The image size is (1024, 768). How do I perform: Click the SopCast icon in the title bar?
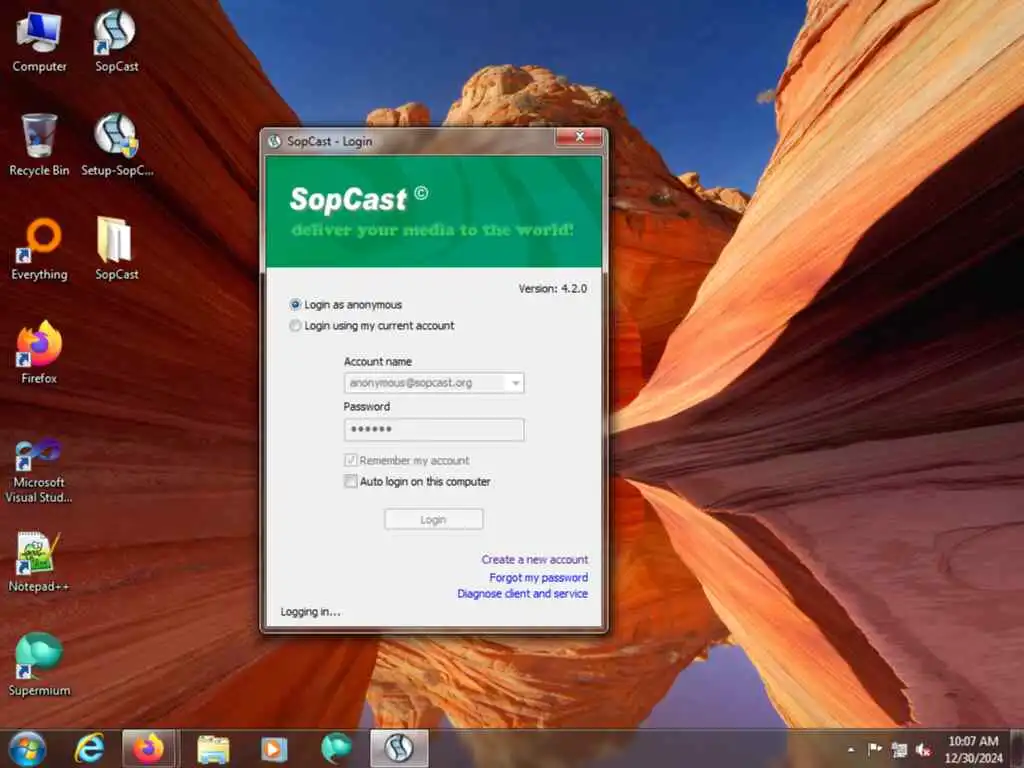pos(274,141)
